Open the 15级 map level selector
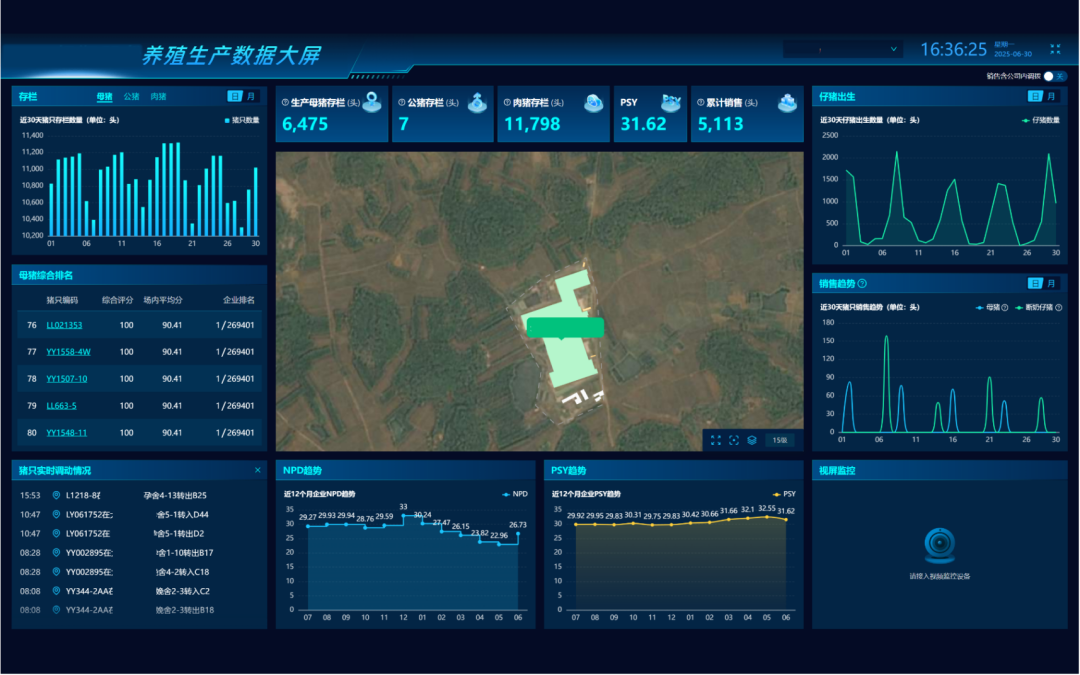This screenshot has height=675, width=1080. pos(780,440)
